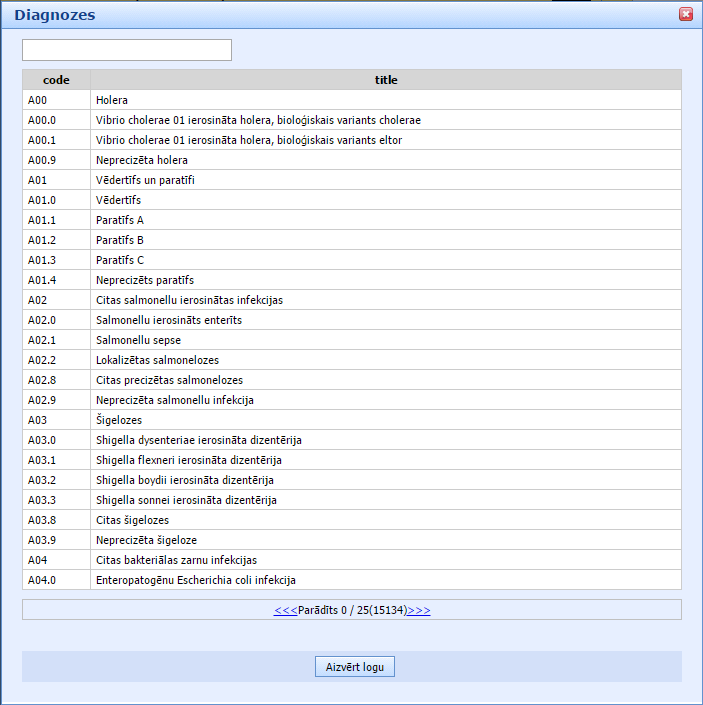Go to next page with >>> link

[x=419, y=609]
